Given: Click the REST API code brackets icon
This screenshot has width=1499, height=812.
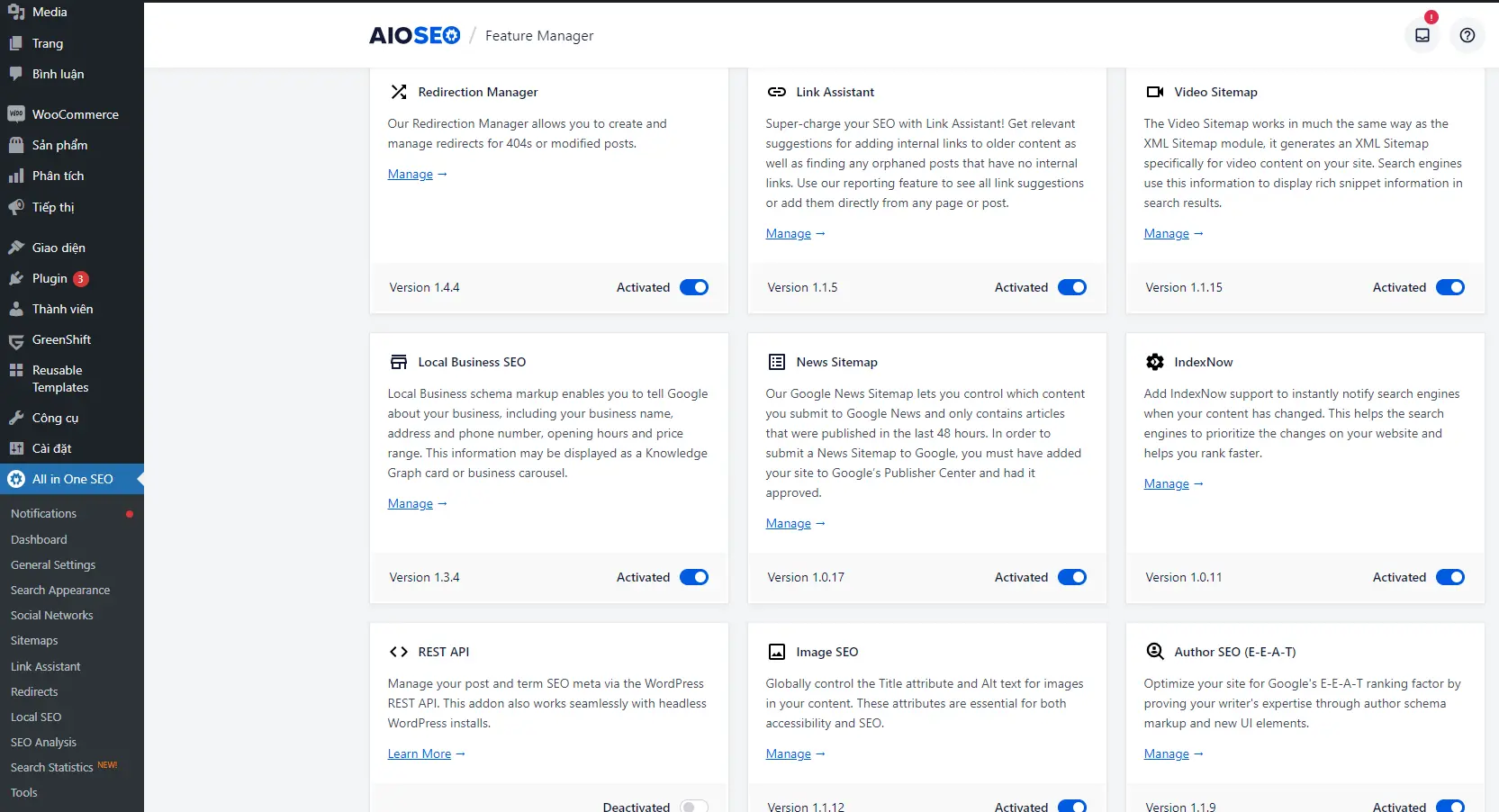Looking at the screenshot, I should [399, 652].
